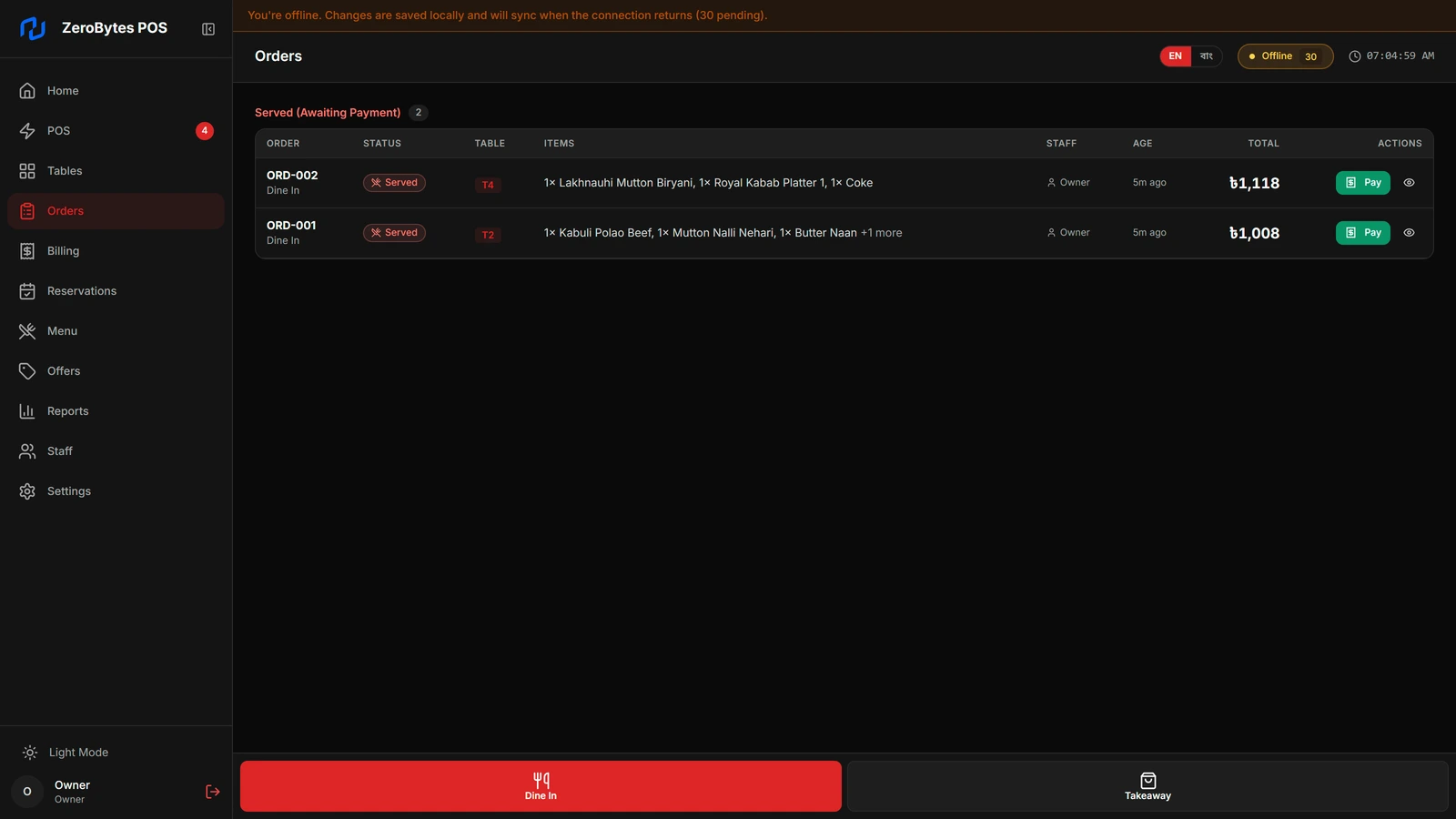Go to Tables page
Screen dimensions: 1456x819
116,171
